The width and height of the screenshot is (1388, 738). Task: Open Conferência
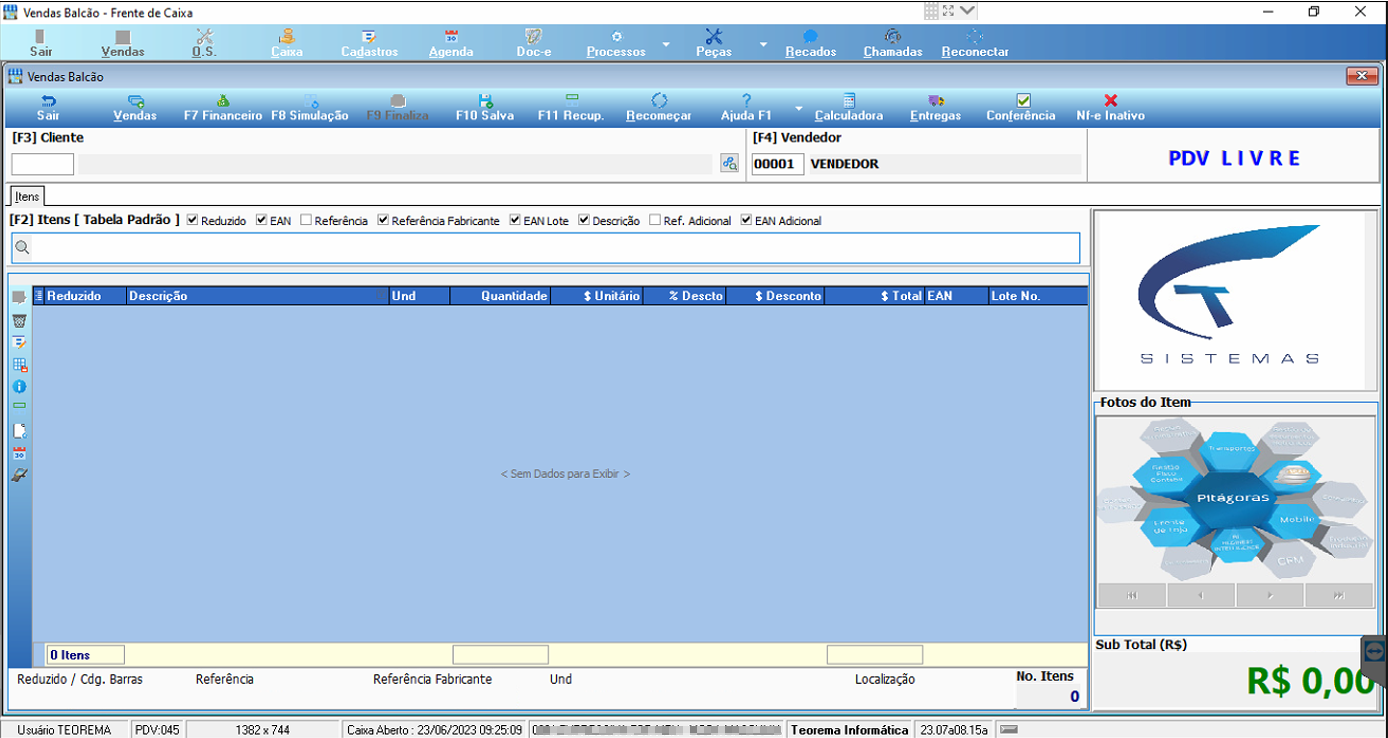(1021, 108)
